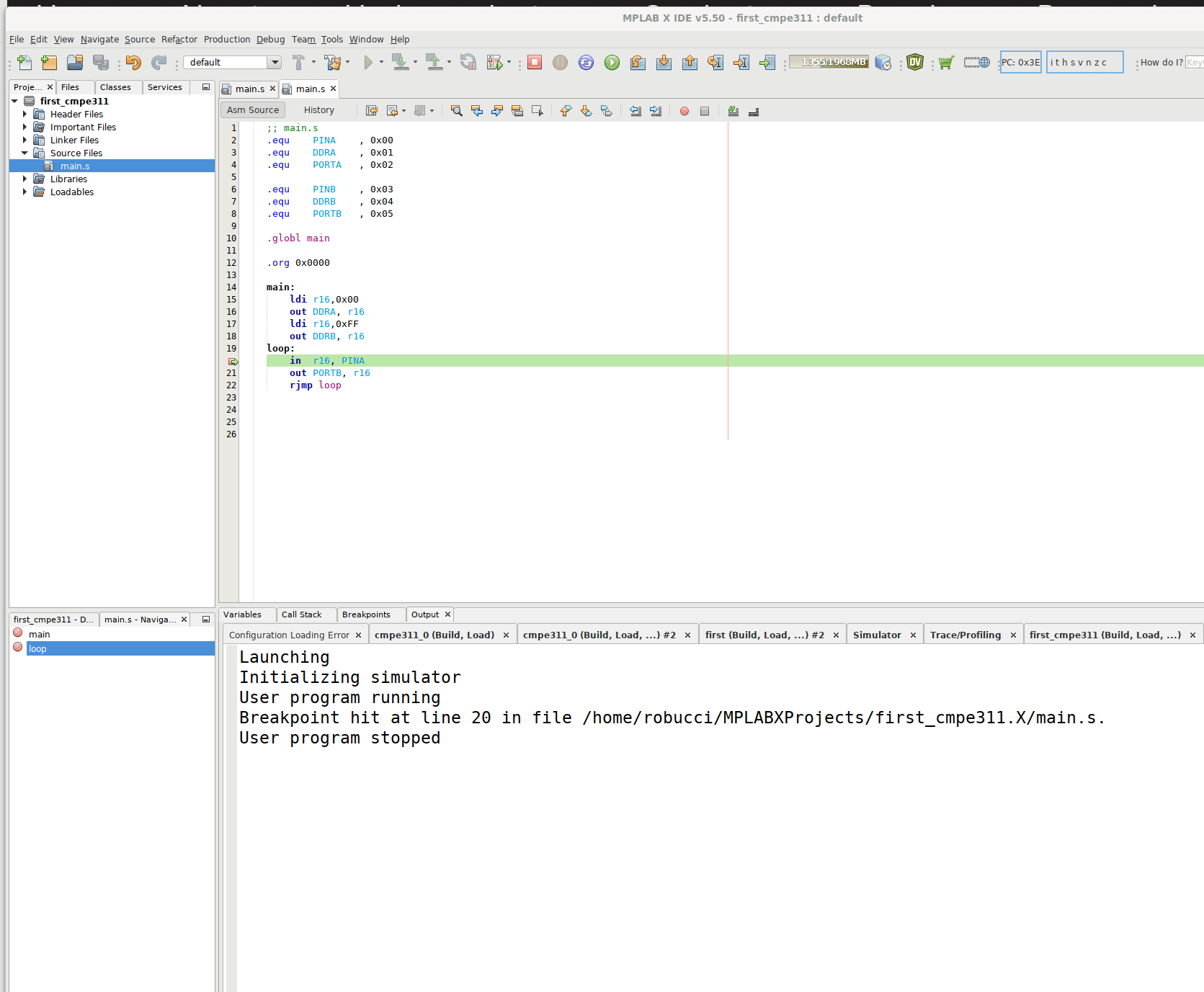Switch to Services tab
1204x992 pixels.
[165, 87]
